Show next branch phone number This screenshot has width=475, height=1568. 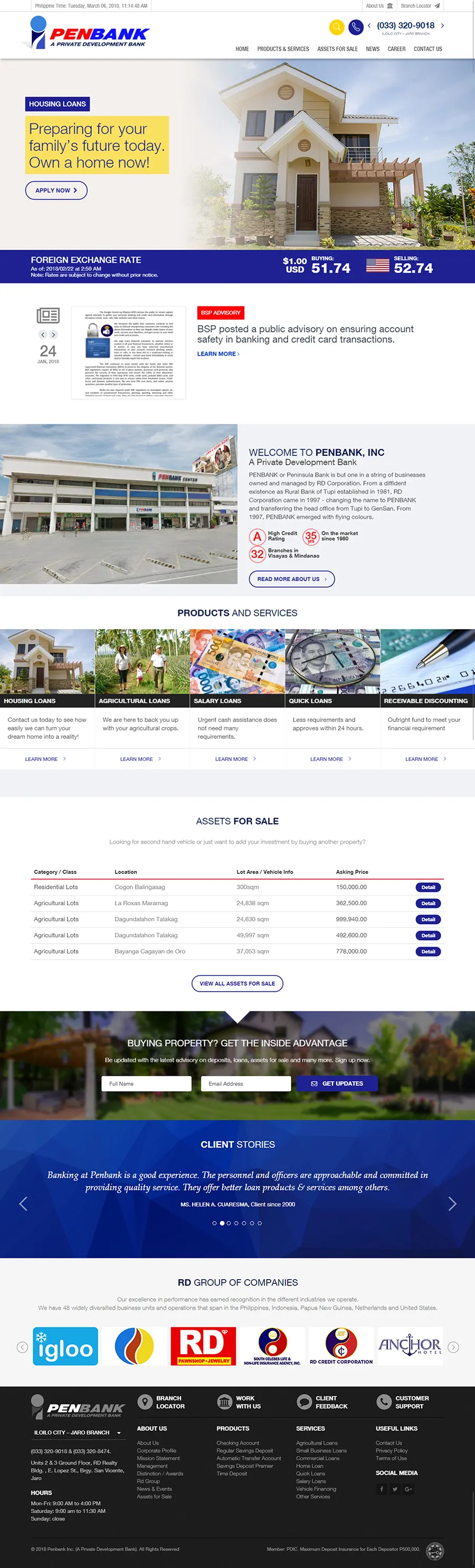pos(442,25)
